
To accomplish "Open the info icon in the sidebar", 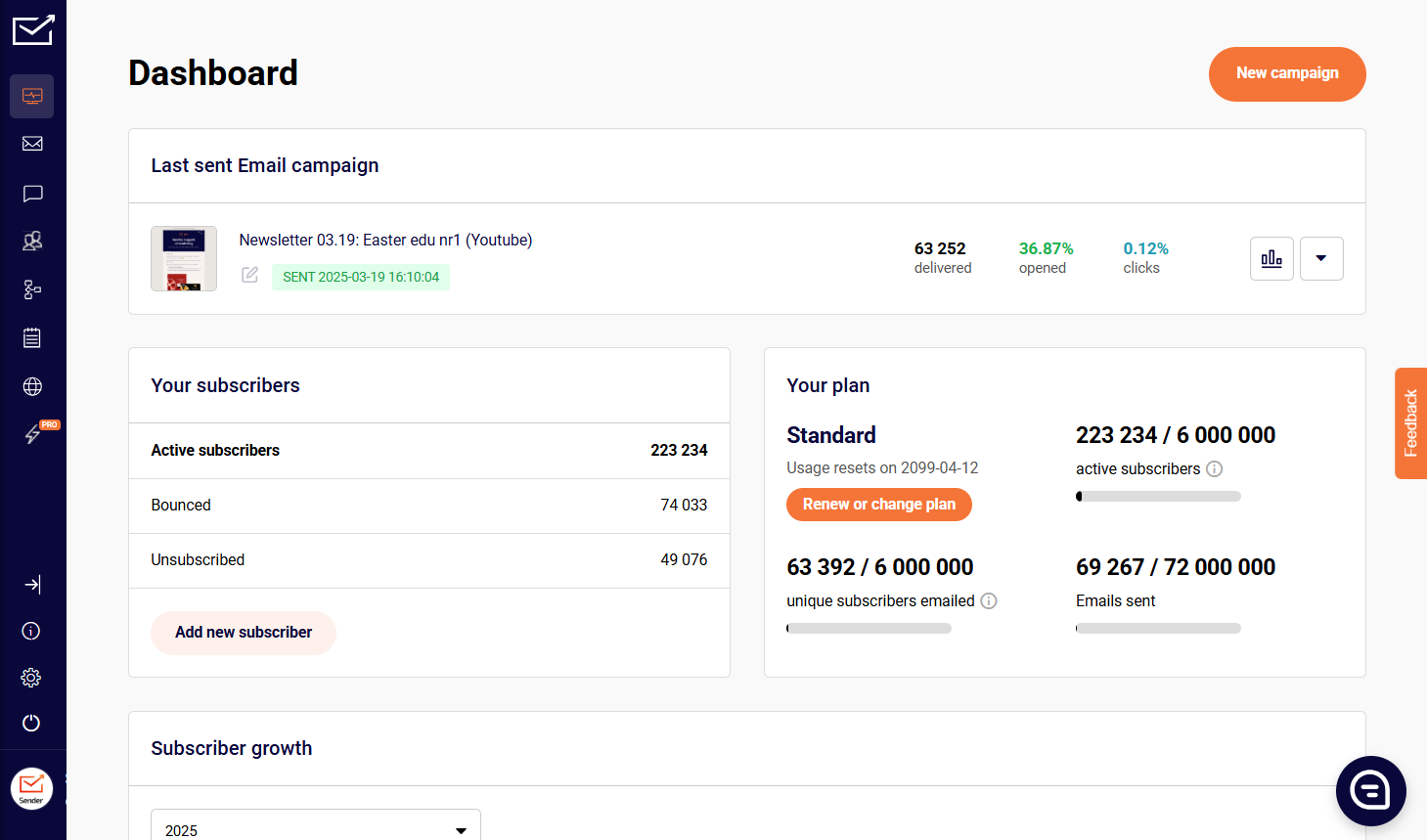I will pyautogui.click(x=30, y=631).
